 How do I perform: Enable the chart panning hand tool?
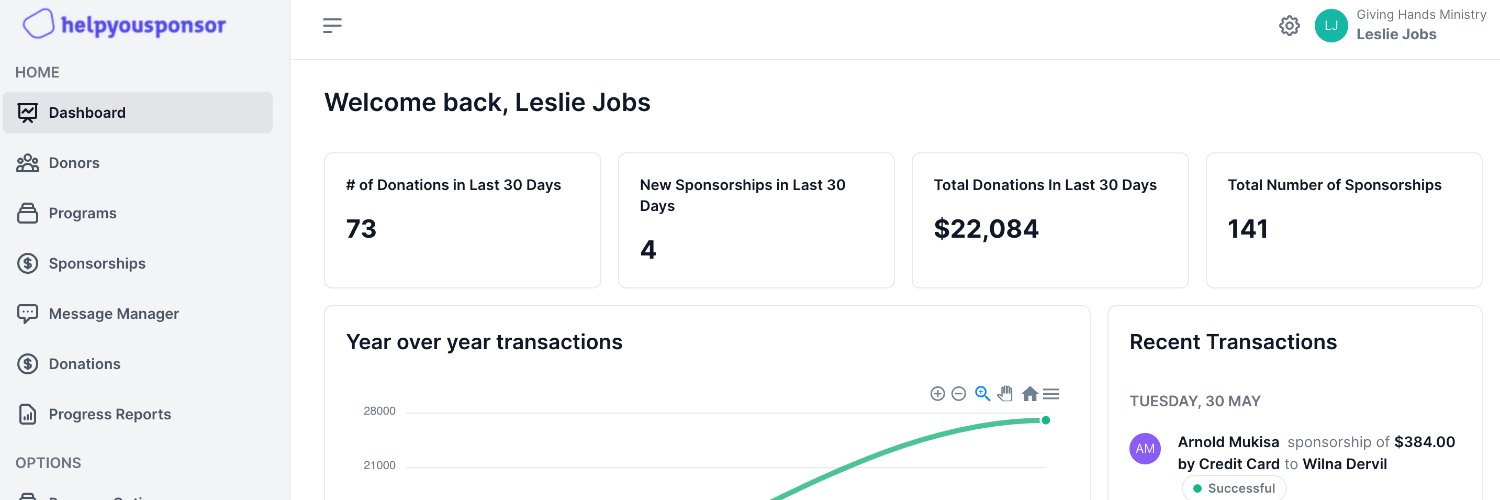1005,394
